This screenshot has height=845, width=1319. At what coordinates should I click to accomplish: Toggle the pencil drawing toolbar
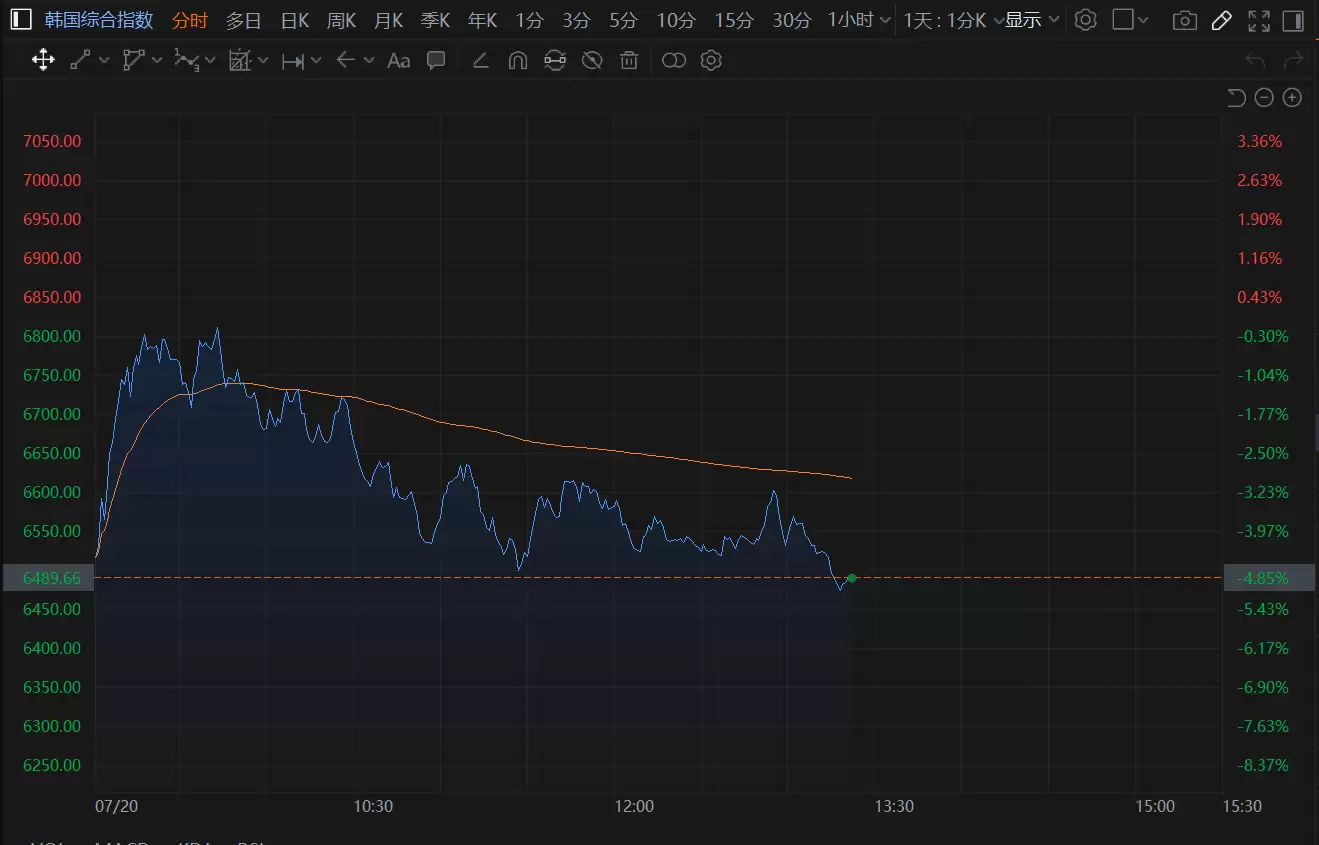coord(1221,20)
